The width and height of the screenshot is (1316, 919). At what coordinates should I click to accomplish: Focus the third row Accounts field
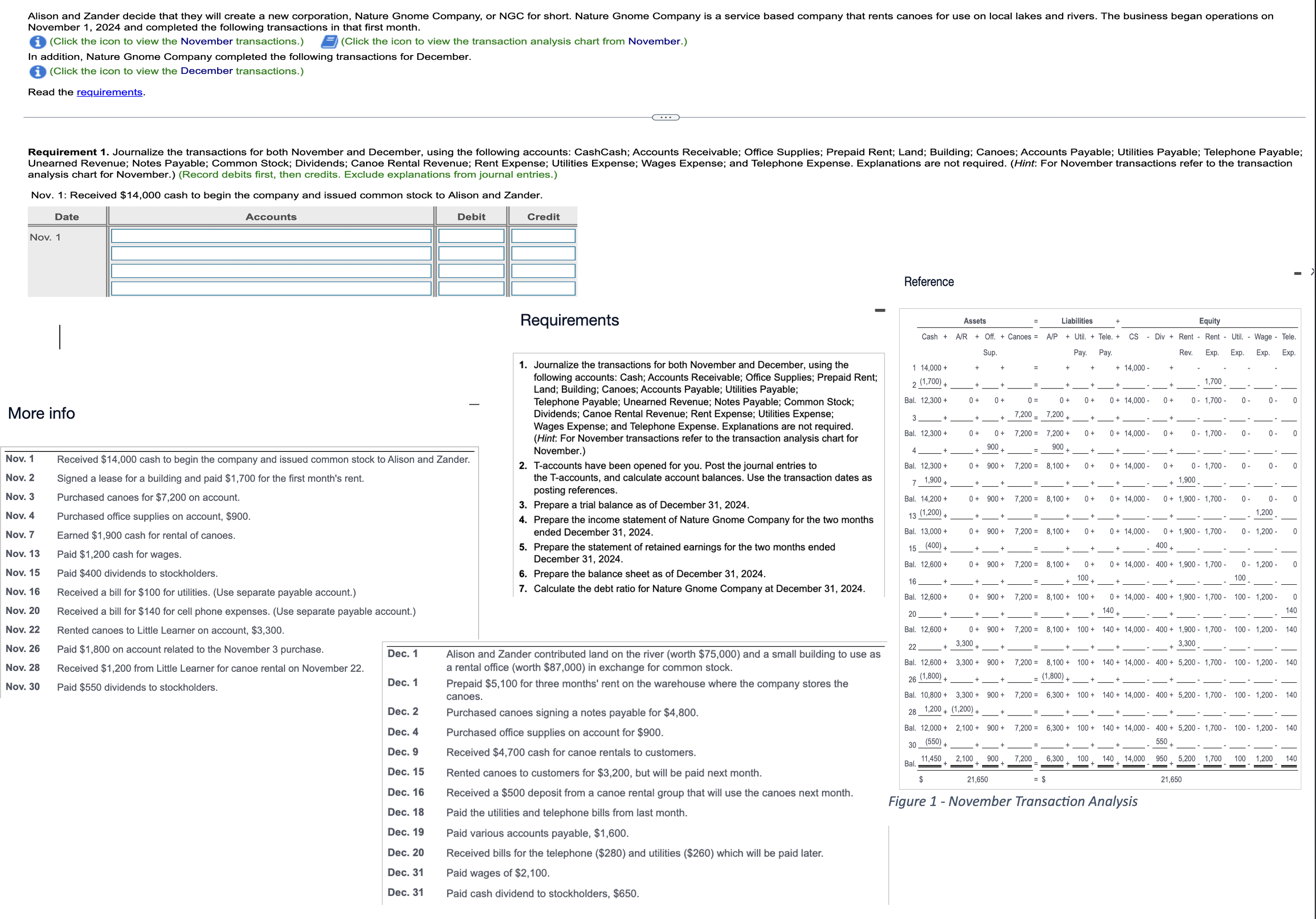[x=270, y=271]
